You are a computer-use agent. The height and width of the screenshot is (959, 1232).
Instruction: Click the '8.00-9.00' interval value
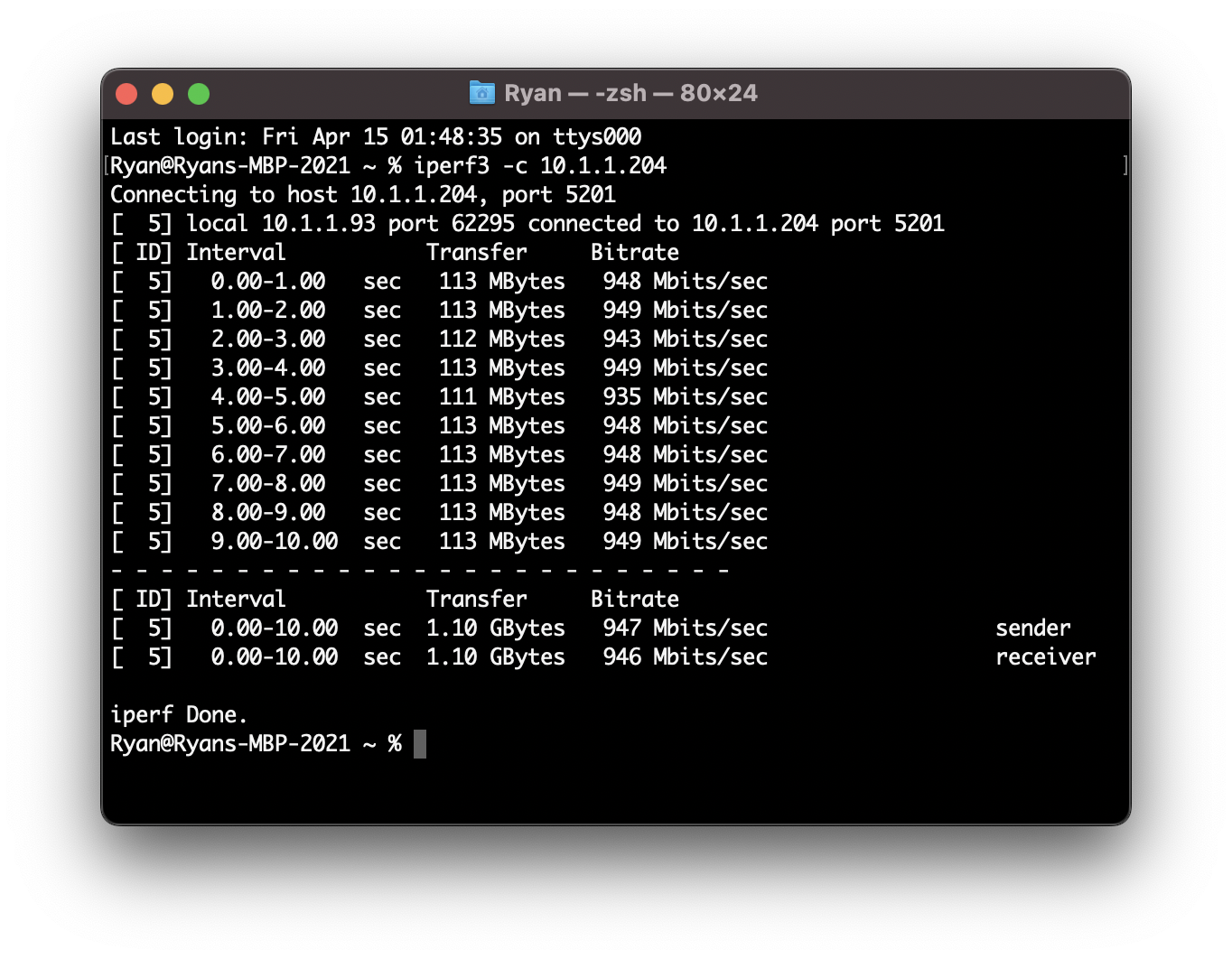pyautogui.click(x=268, y=513)
